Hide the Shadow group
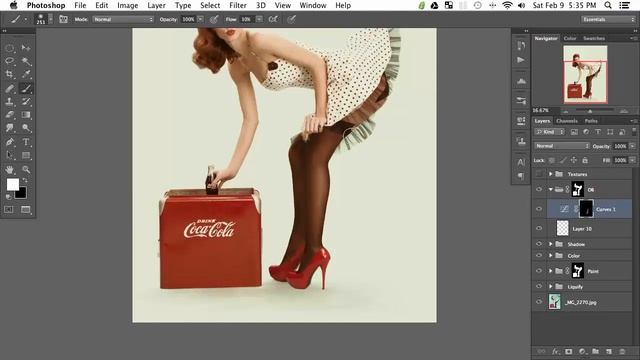The image size is (640, 360). tap(539, 244)
